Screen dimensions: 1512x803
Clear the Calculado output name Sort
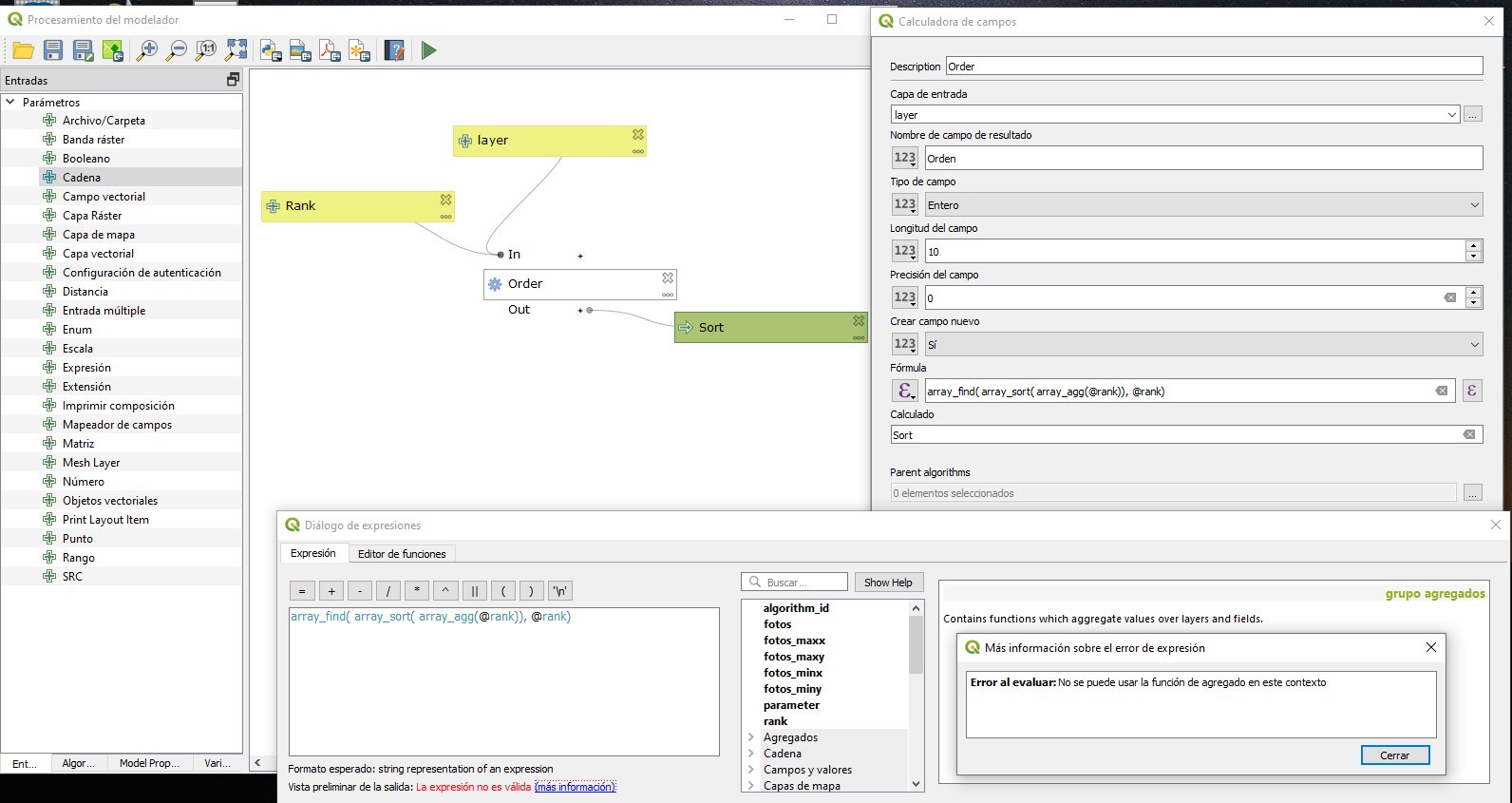pos(1469,434)
